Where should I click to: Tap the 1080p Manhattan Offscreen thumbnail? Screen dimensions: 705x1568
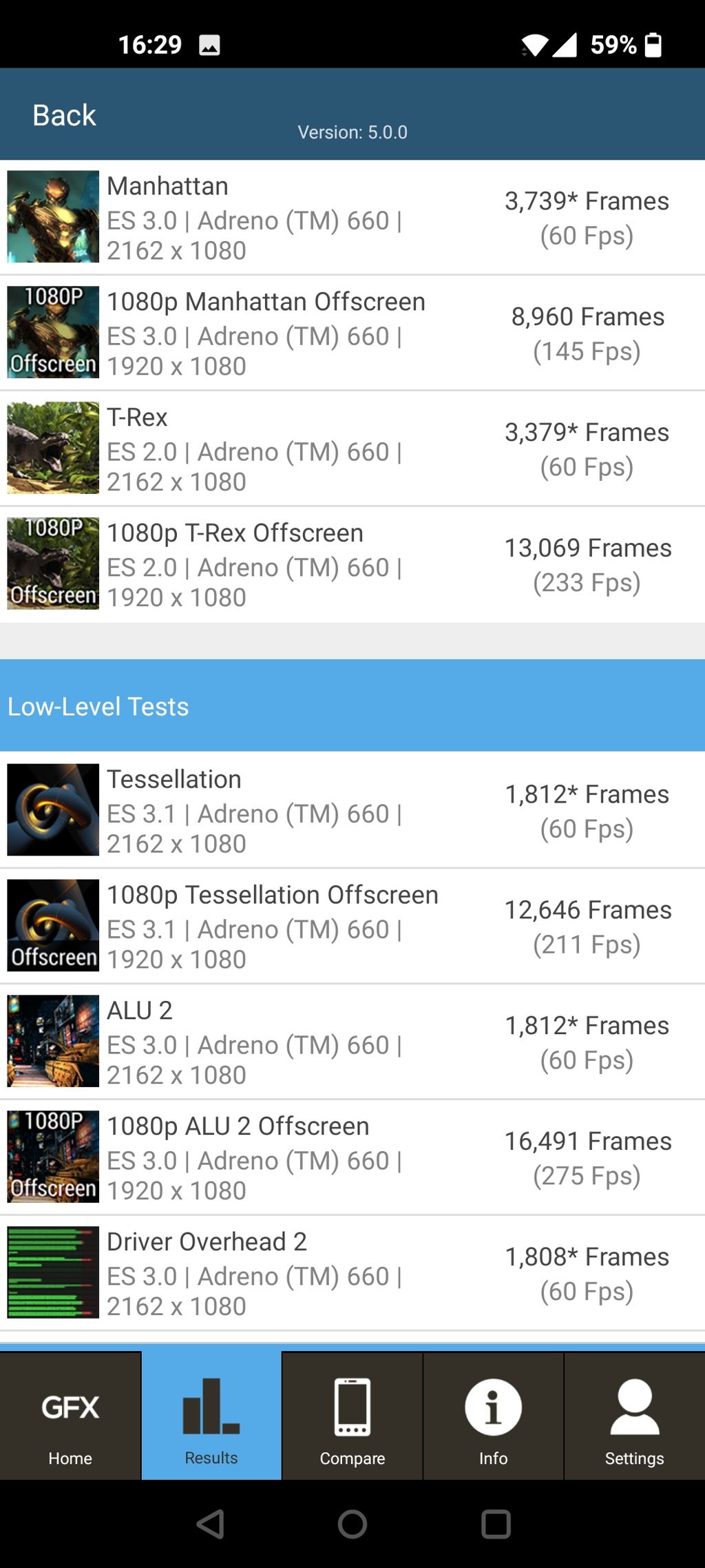coord(53,332)
